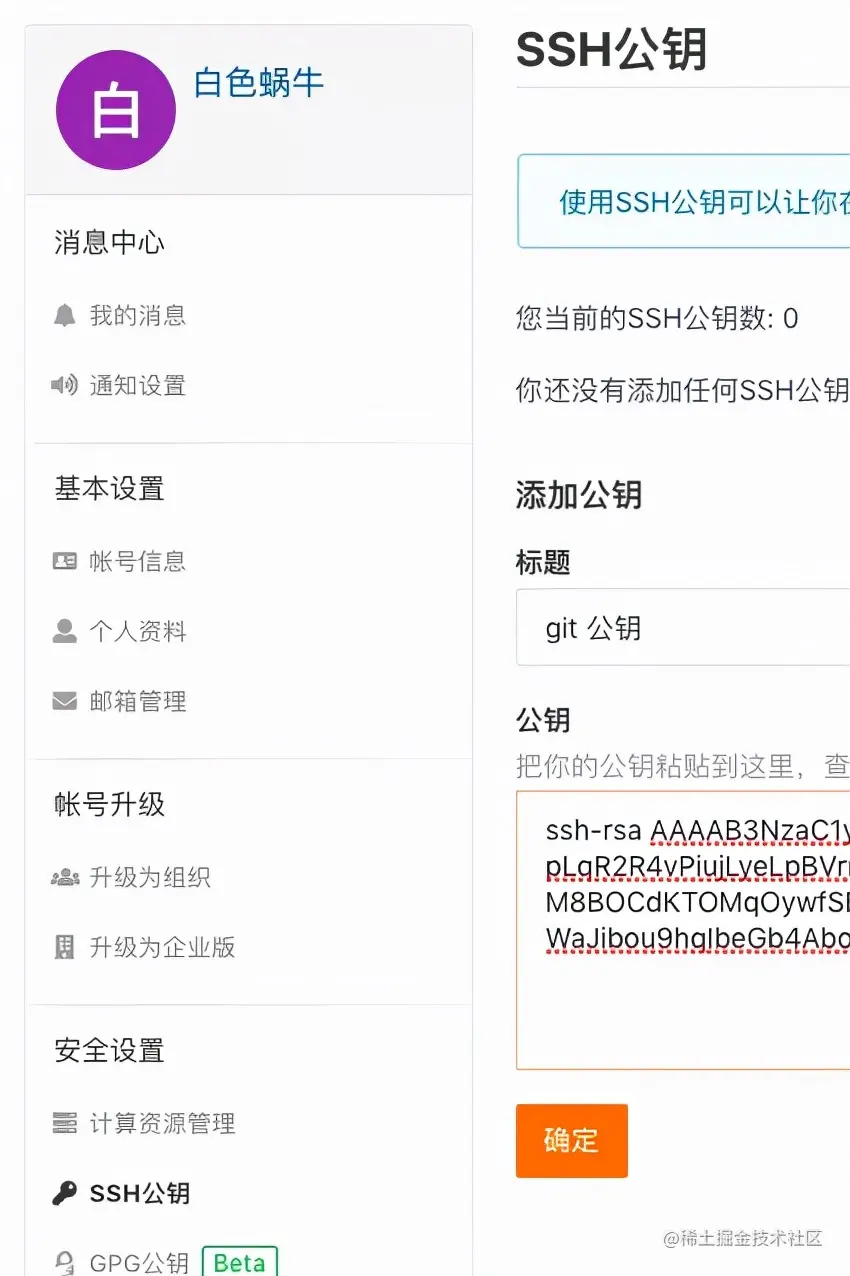Screen dimensions: 850x1276
Task: Select the SSH公钥 sidebar item
Action: [x=140, y=1194]
